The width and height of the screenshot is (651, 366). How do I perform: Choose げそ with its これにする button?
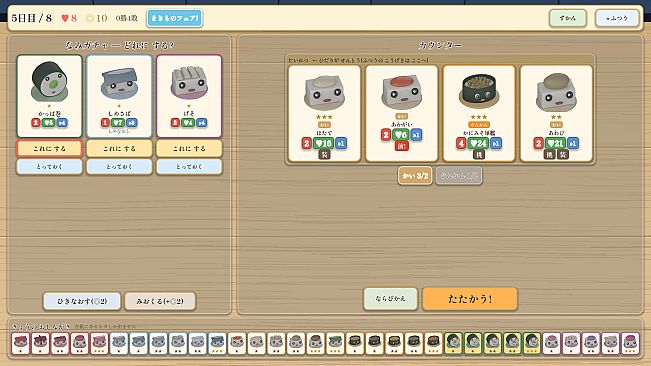tap(189, 149)
